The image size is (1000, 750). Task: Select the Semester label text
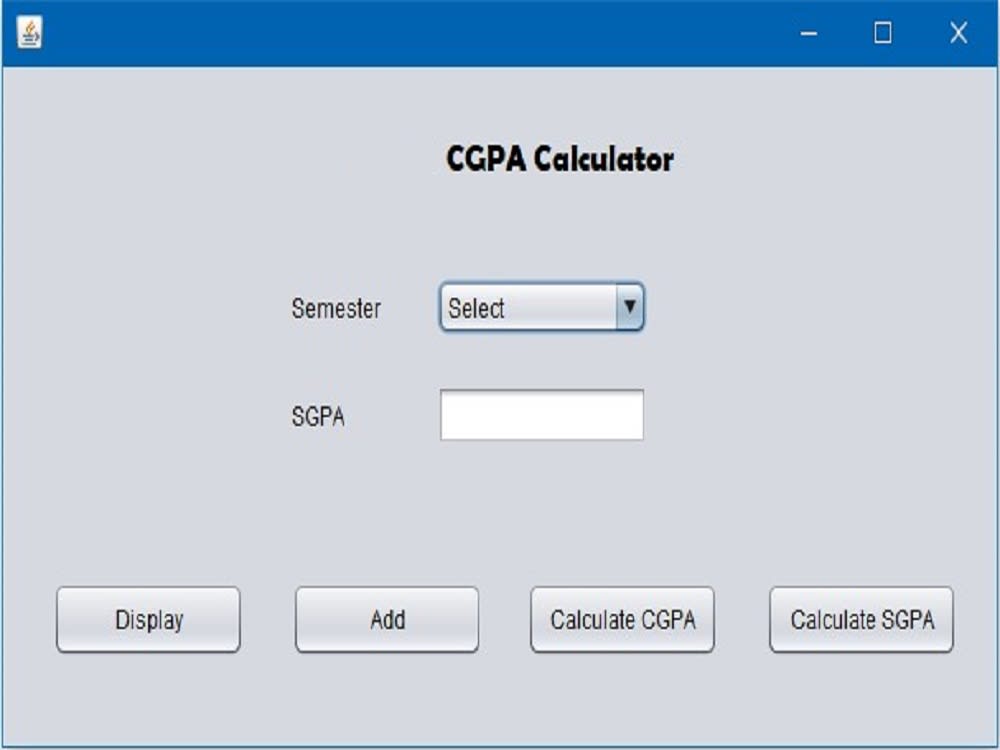click(x=335, y=308)
